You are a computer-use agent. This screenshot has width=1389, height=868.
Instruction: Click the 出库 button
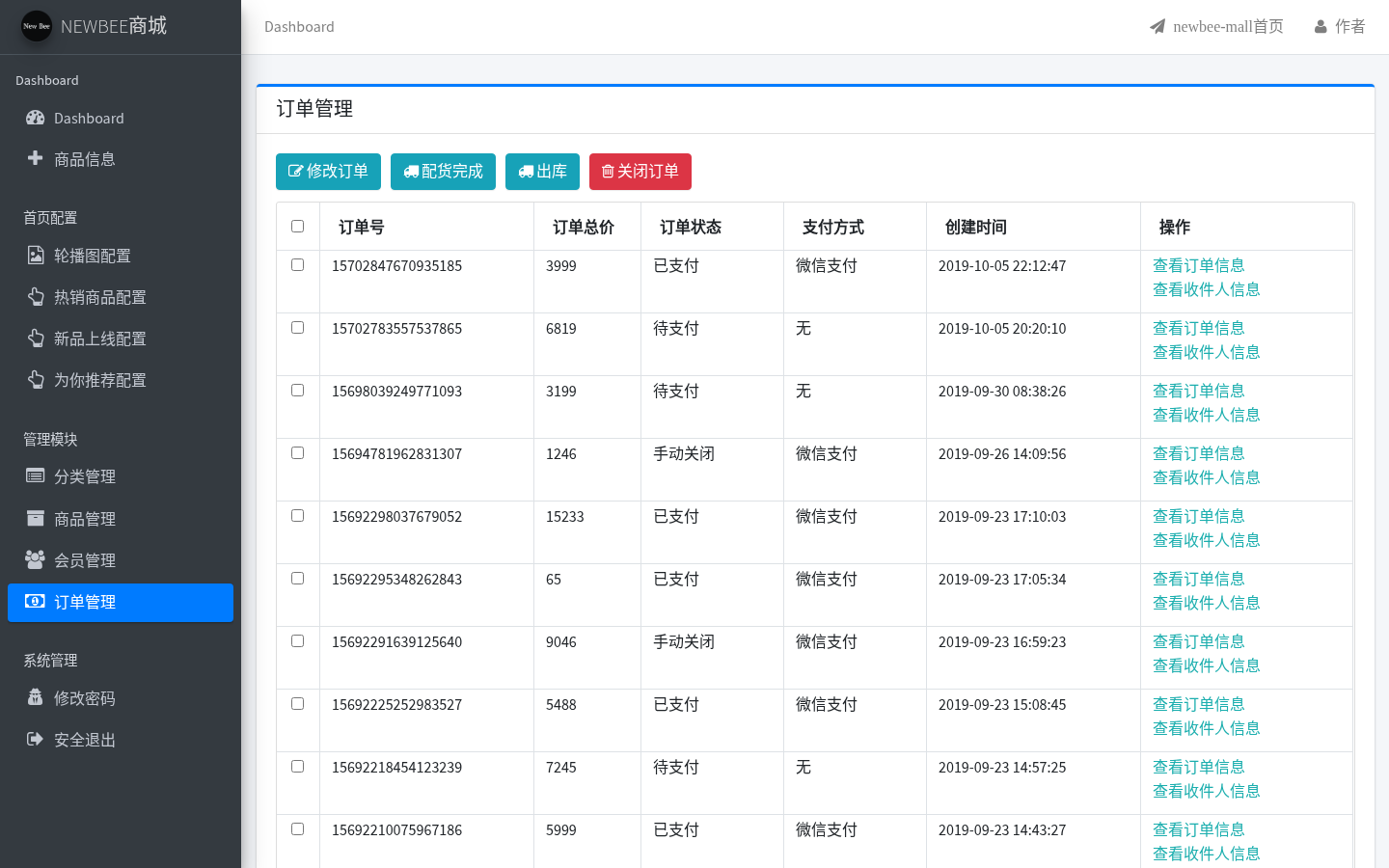coord(542,172)
